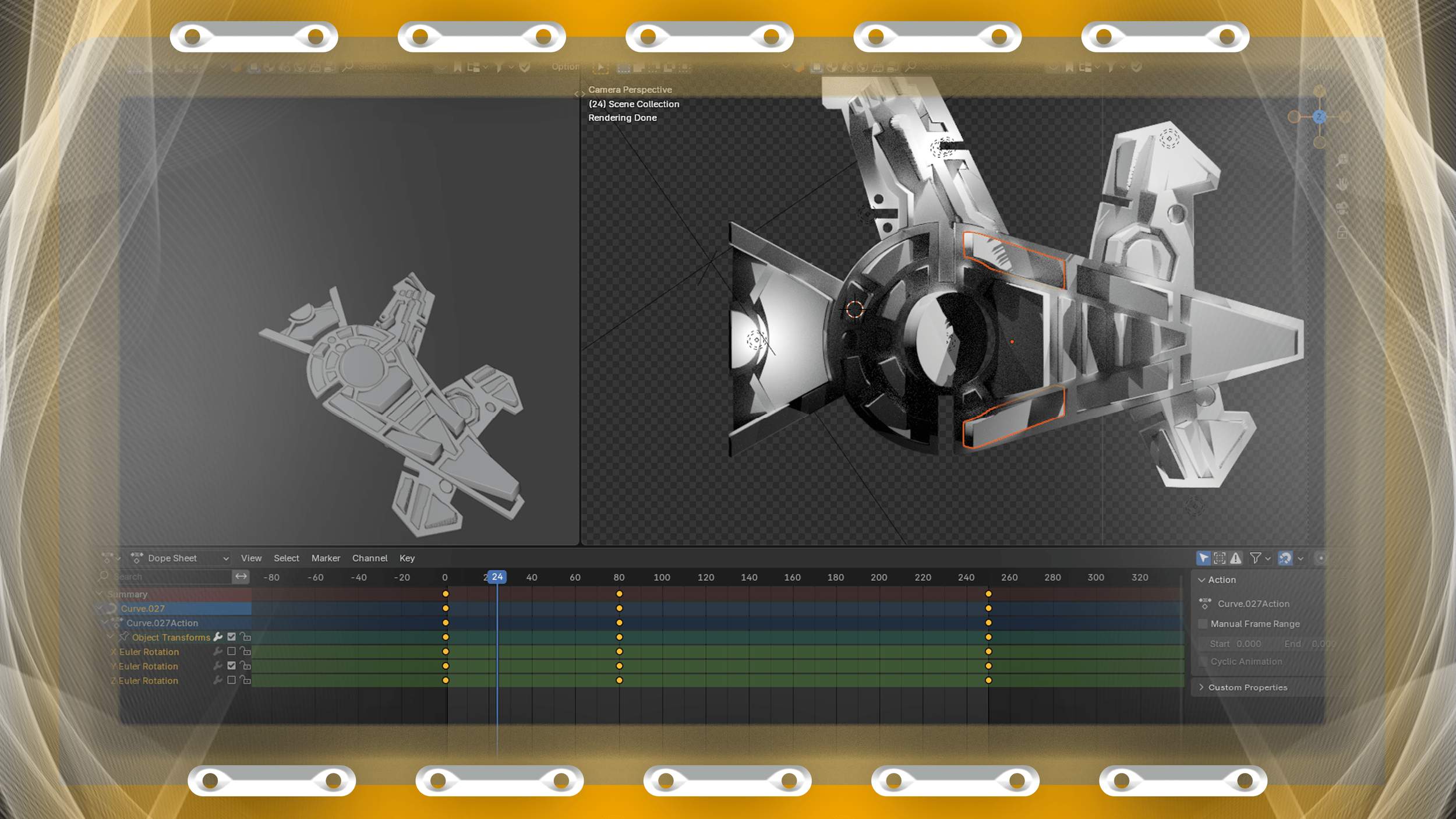Check the Z Euler Rotation checkbox
The width and height of the screenshot is (1456, 819).
click(x=231, y=680)
